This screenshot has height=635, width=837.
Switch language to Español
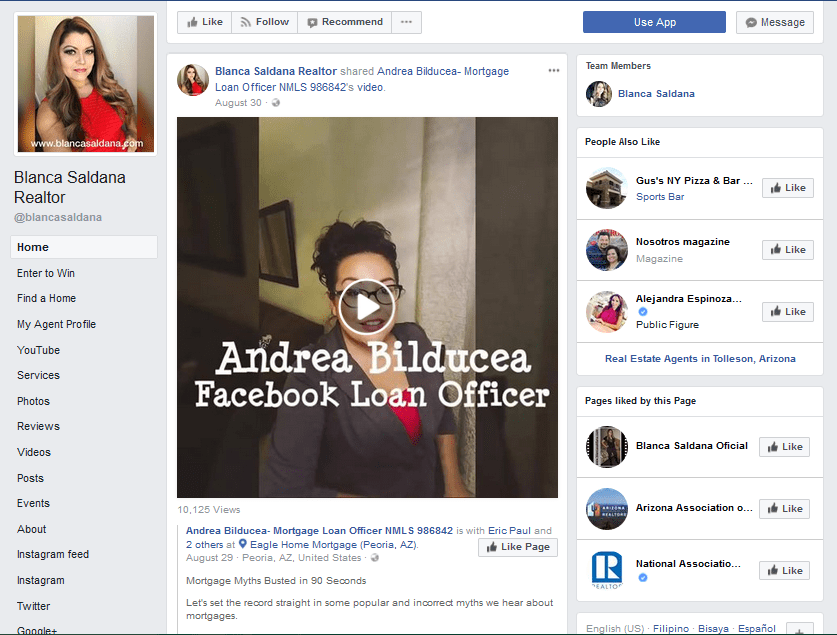click(x=756, y=629)
